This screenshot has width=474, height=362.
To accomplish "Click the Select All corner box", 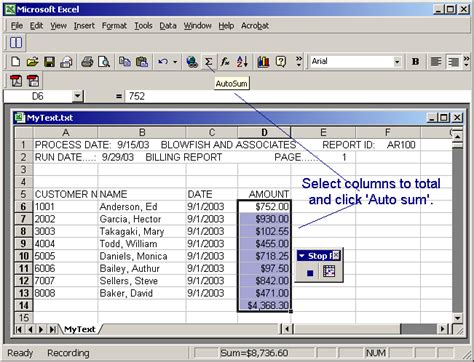I will pos(24,132).
